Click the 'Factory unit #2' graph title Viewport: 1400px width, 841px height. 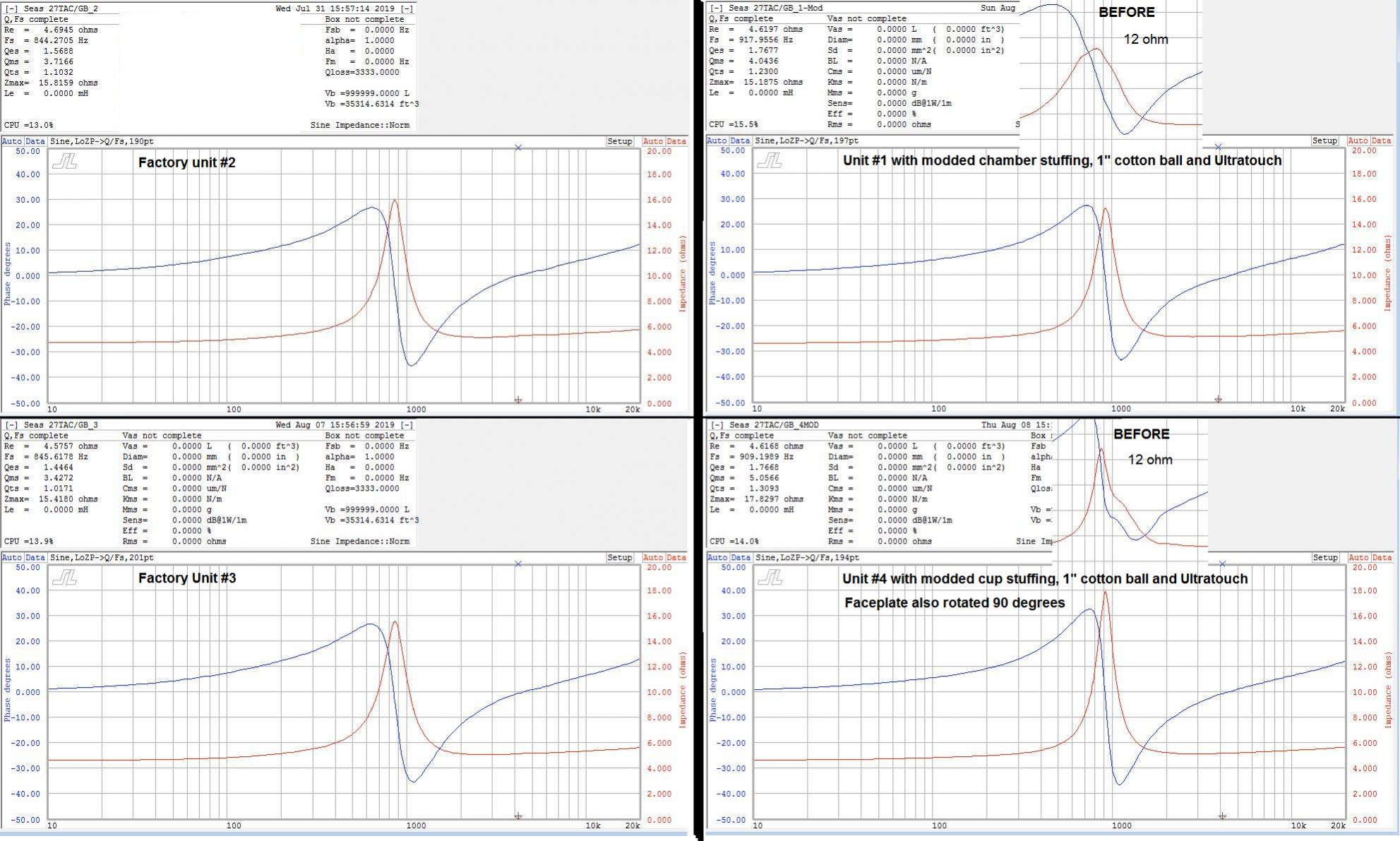point(187,162)
